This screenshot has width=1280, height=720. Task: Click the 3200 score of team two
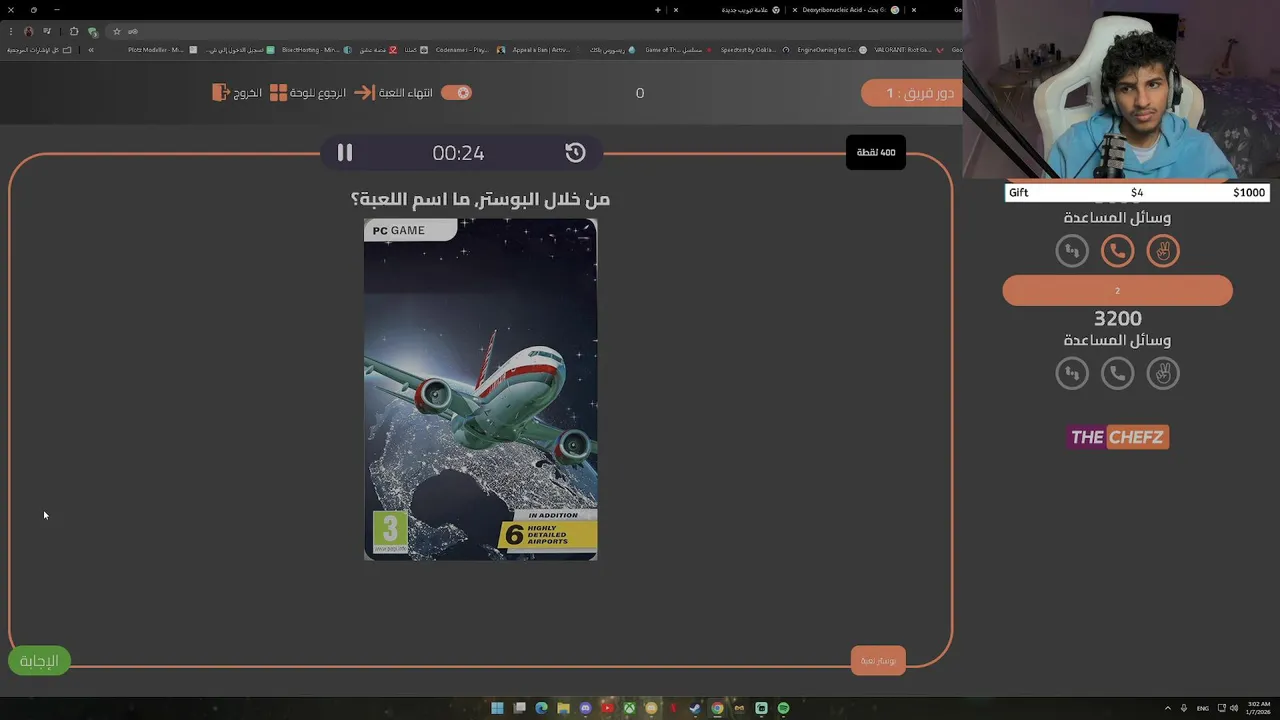1118,319
